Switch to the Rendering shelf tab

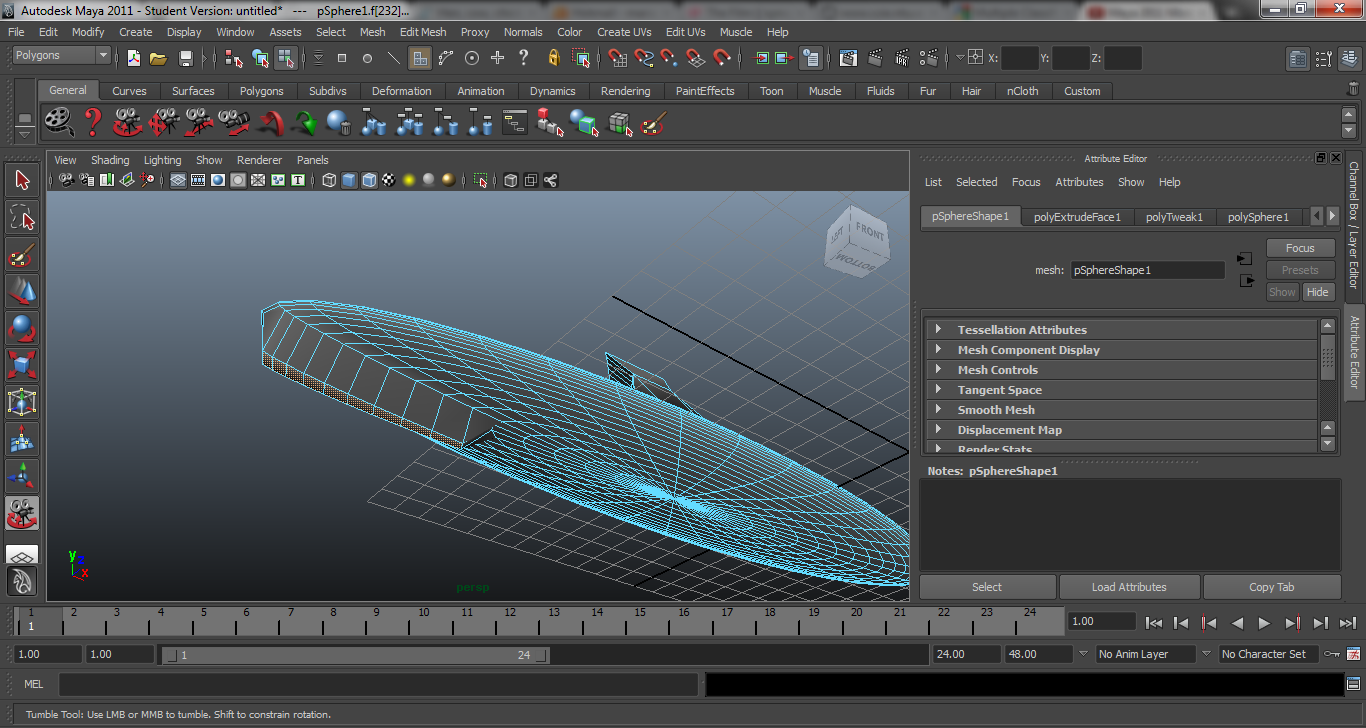[x=625, y=91]
